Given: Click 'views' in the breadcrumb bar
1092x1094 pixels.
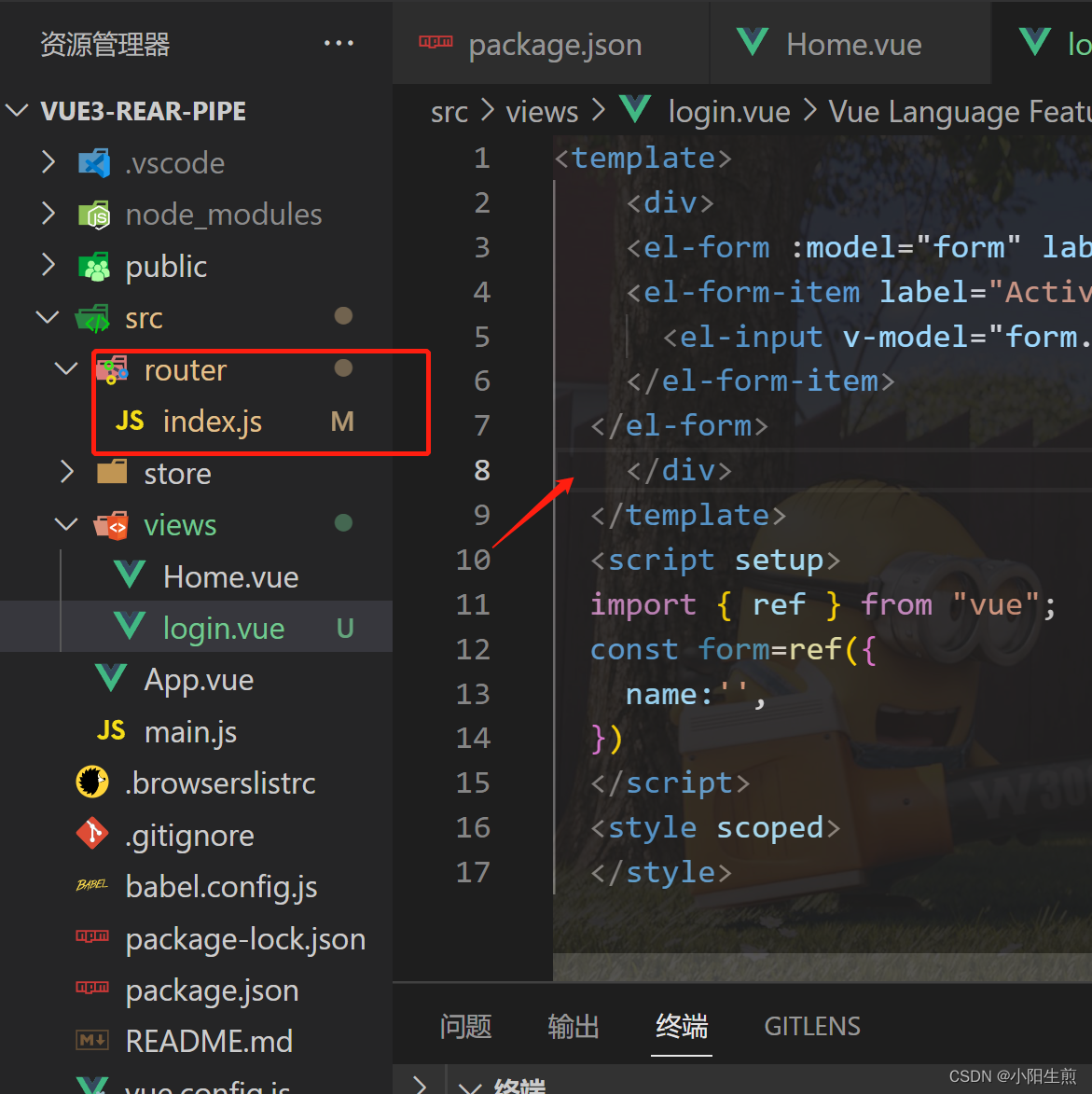Looking at the screenshot, I should coord(541,111).
